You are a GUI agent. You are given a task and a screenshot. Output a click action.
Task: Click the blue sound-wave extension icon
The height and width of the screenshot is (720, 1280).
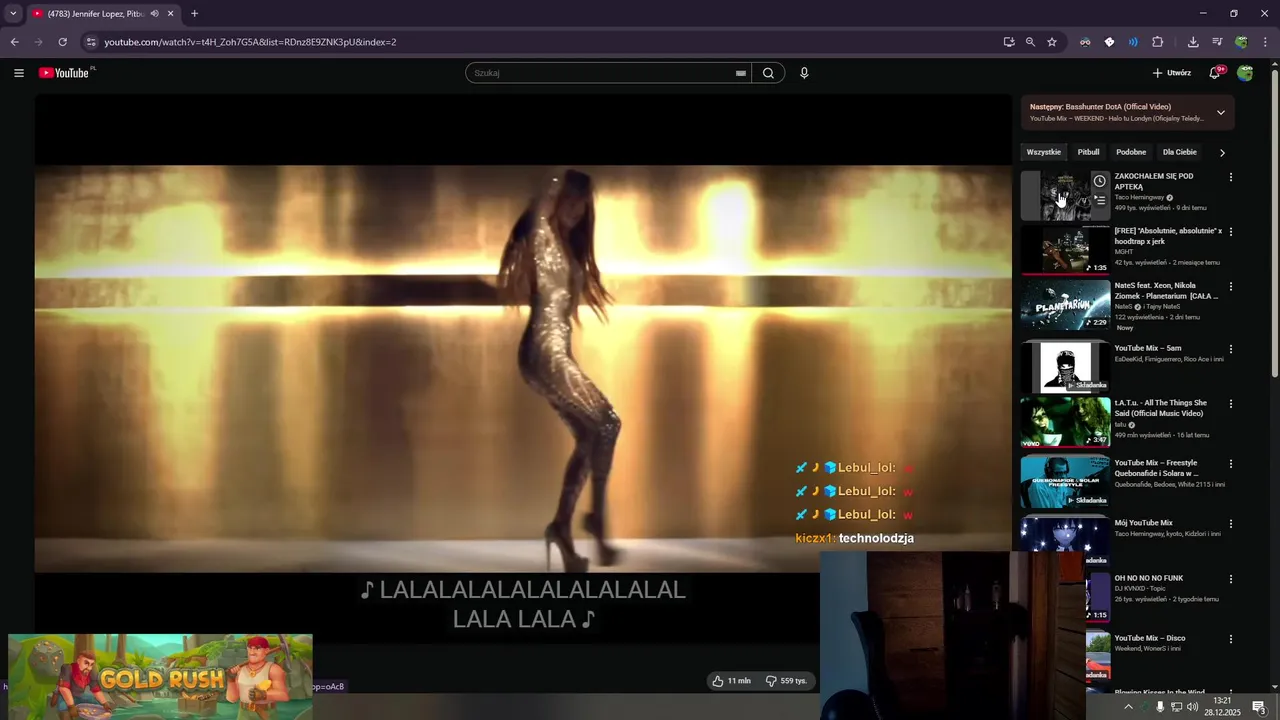(x=1133, y=42)
